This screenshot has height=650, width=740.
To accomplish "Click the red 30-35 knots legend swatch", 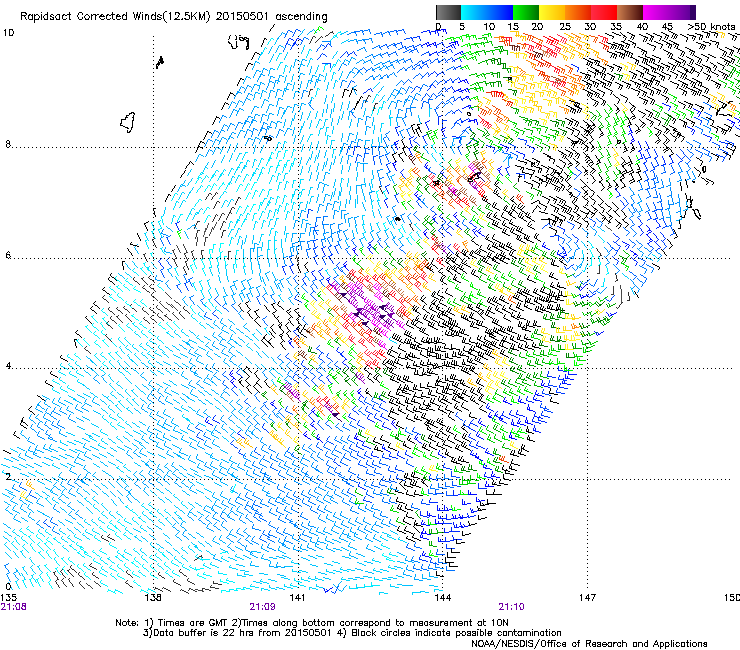I will [604, 12].
